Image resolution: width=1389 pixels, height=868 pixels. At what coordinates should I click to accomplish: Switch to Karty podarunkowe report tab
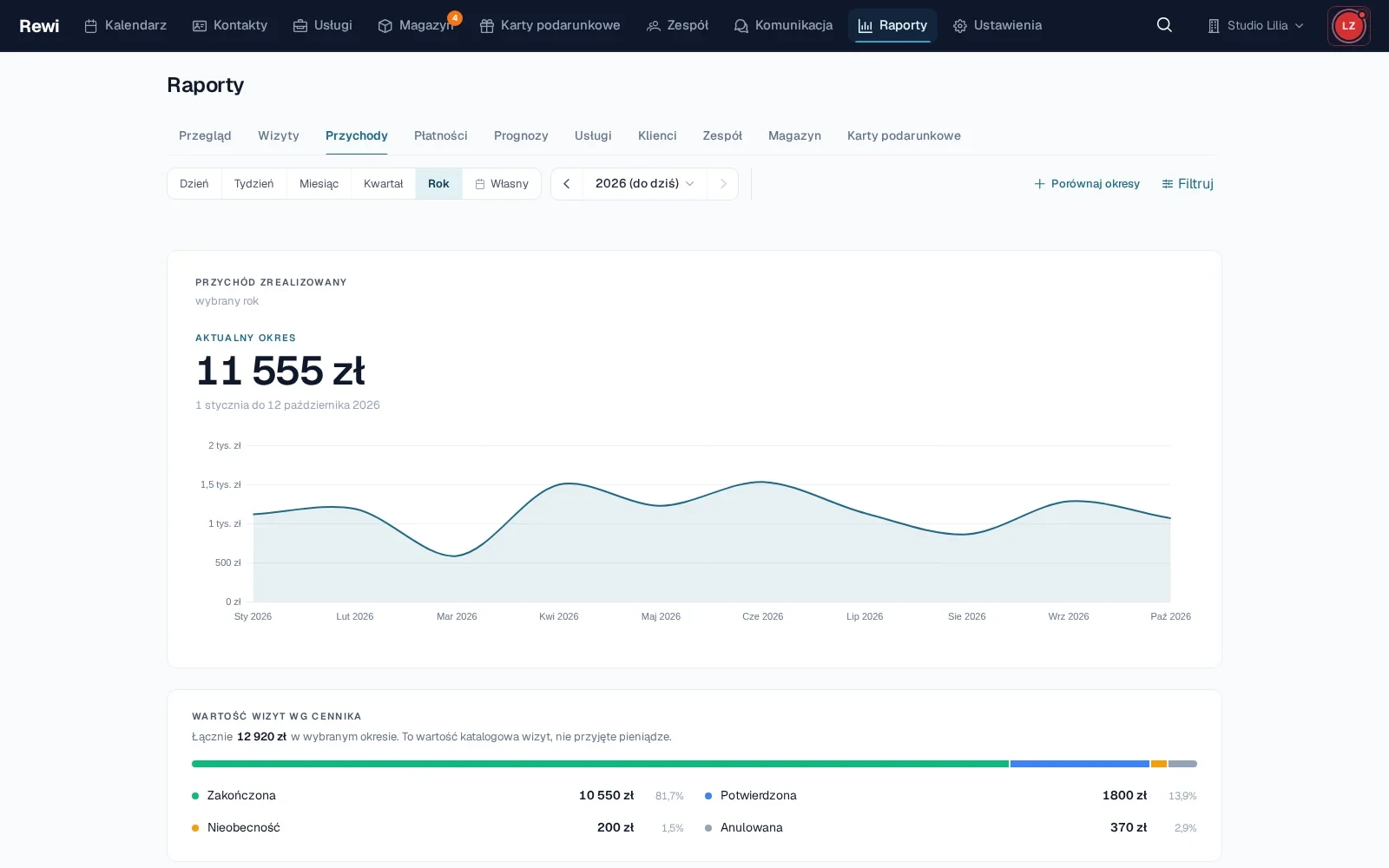point(904,135)
